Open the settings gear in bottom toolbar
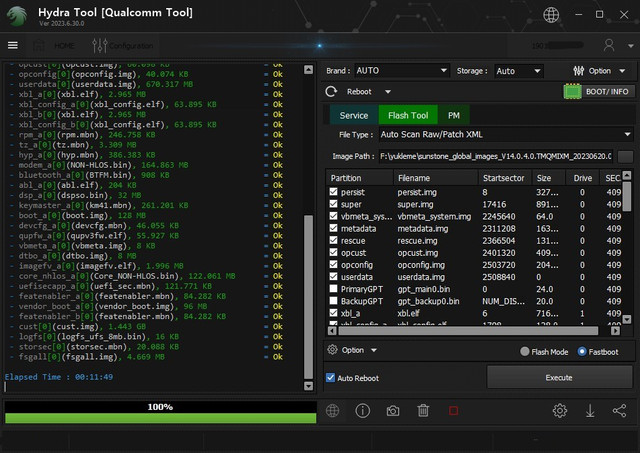The height and width of the screenshot is (453, 640). click(x=560, y=411)
